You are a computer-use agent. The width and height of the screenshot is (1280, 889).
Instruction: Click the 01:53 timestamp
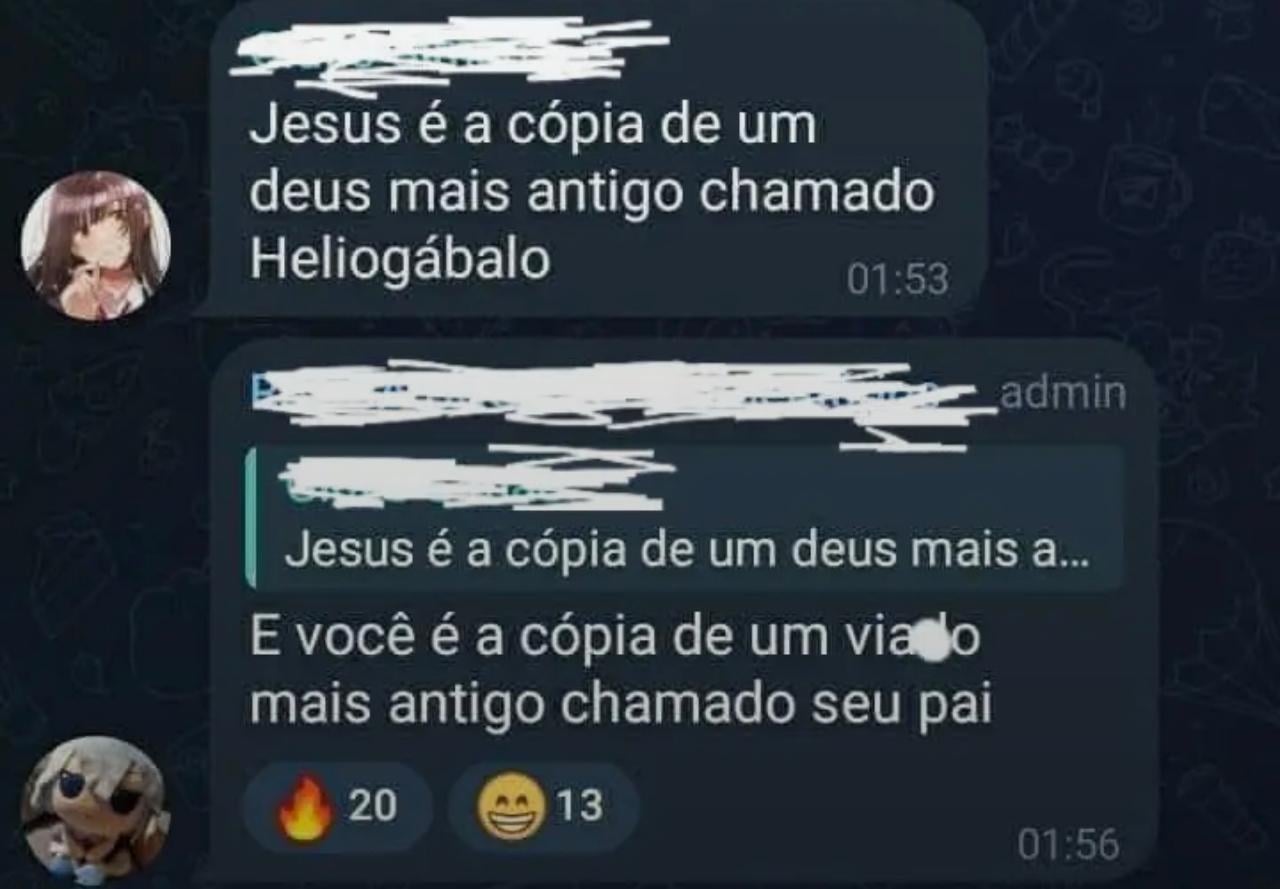click(x=897, y=280)
